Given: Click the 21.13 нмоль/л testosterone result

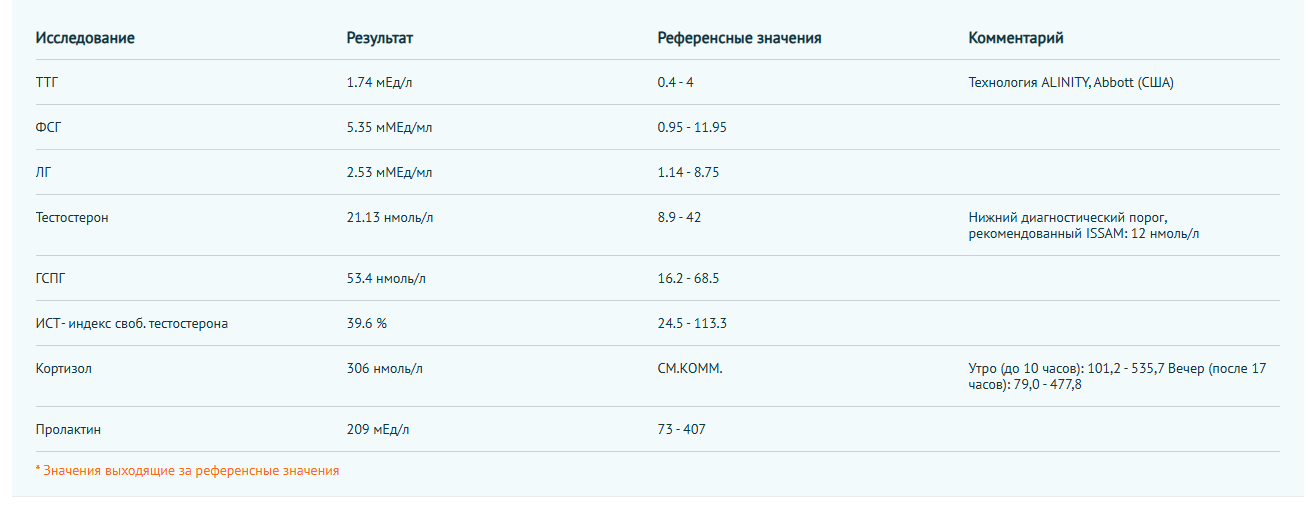Looking at the screenshot, I should 390,217.
